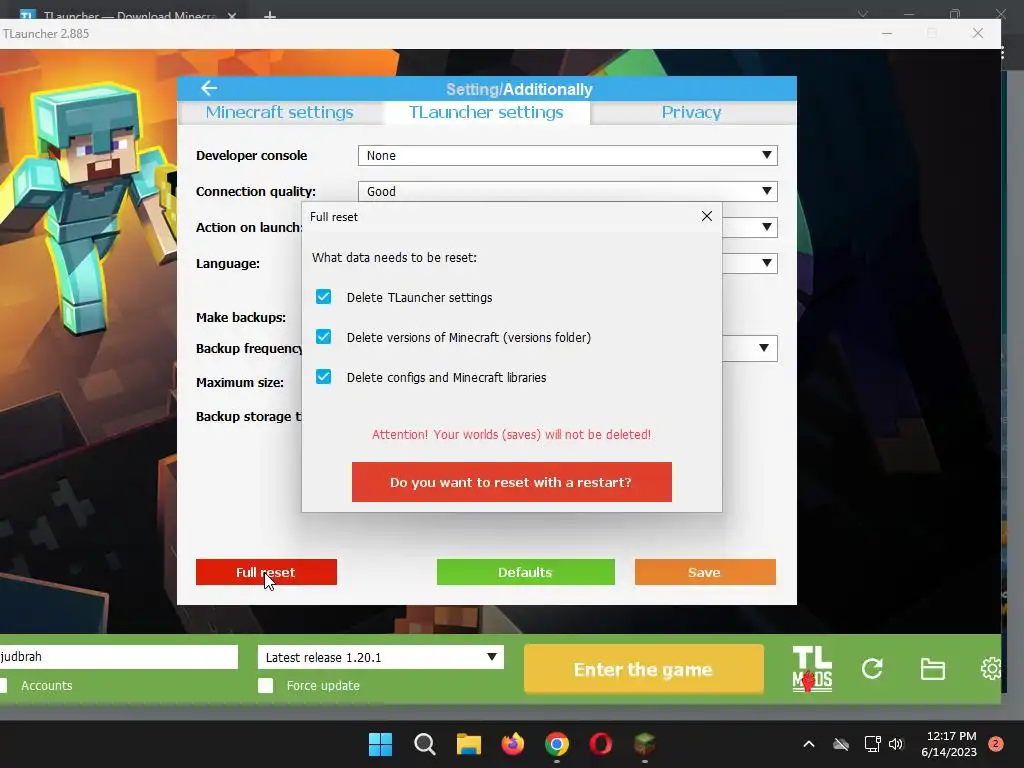Open Language dropdown arrow
The height and width of the screenshot is (768, 1024).
[767, 263]
